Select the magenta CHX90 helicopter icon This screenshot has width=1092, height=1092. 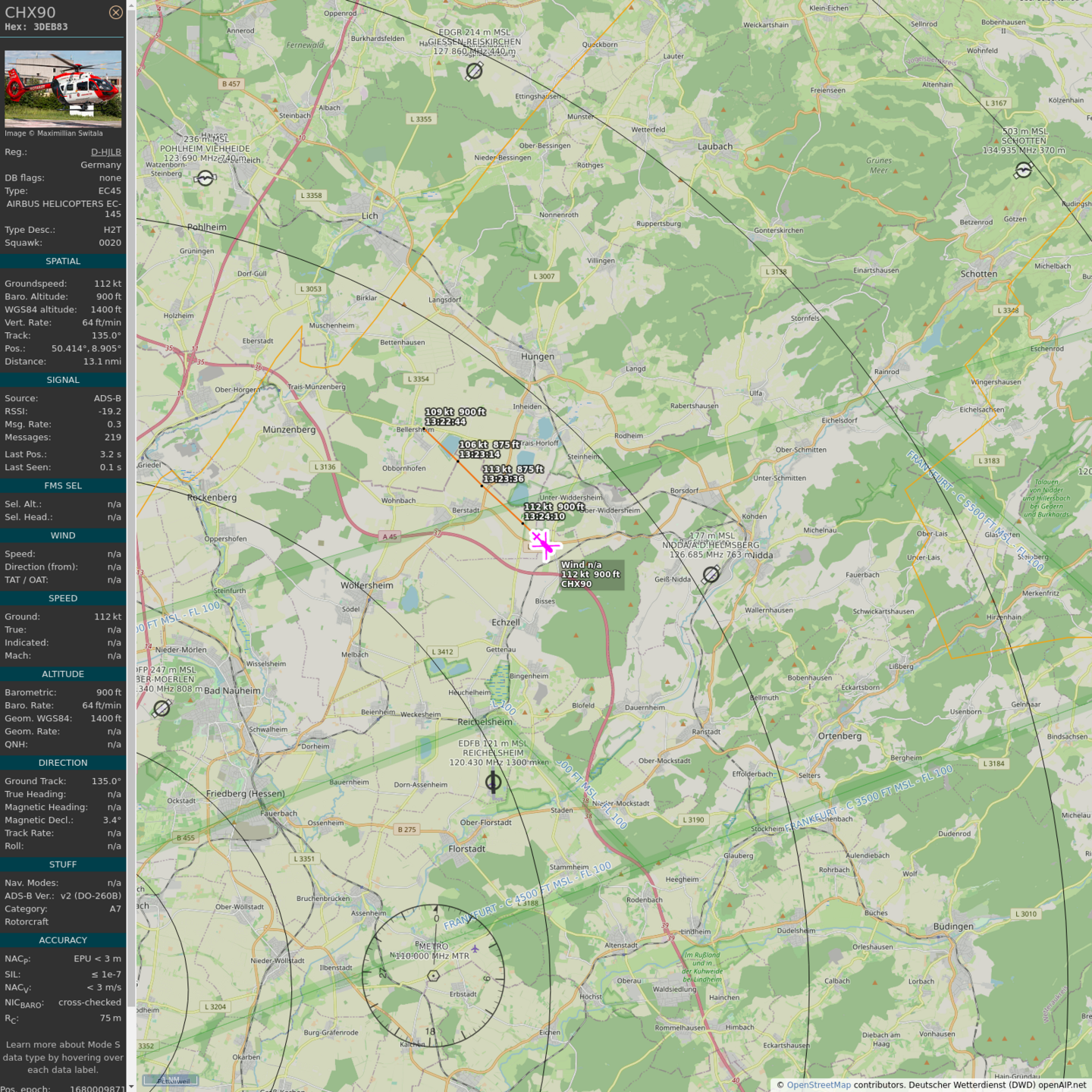pyautogui.click(x=544, y=544)
